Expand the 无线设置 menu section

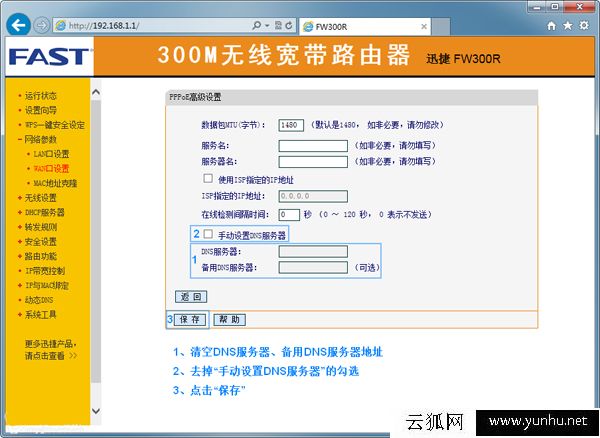tap(41, 198)
